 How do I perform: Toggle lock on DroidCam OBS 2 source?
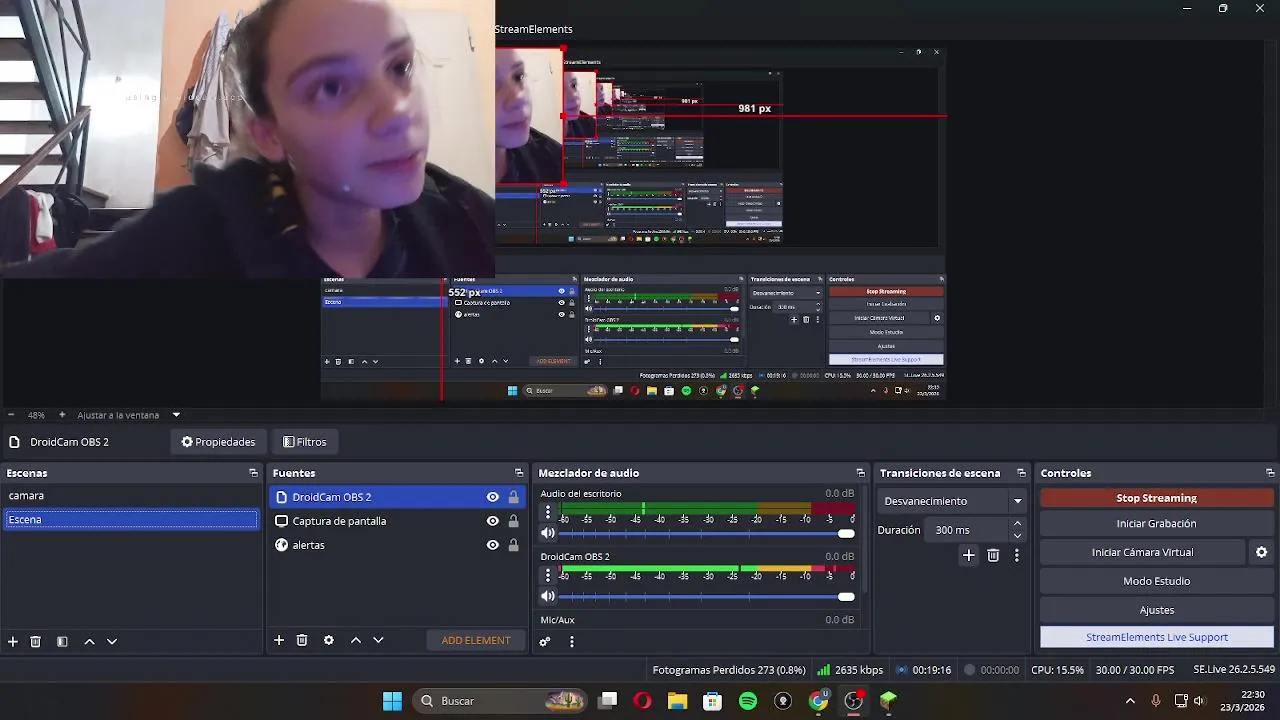pos(513,497)
